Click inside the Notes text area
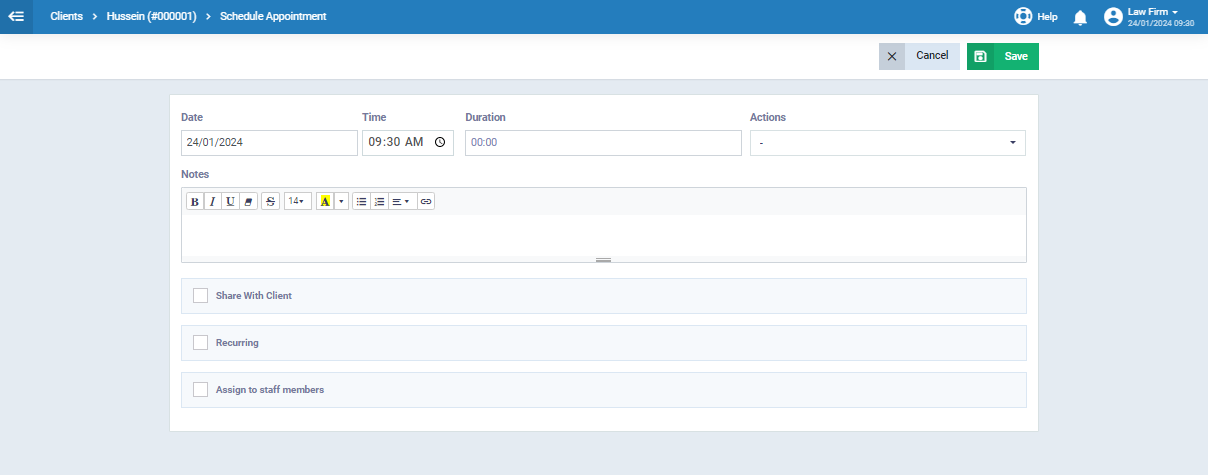This screenshot has width=1208, height=475. [x=603, y=235]
